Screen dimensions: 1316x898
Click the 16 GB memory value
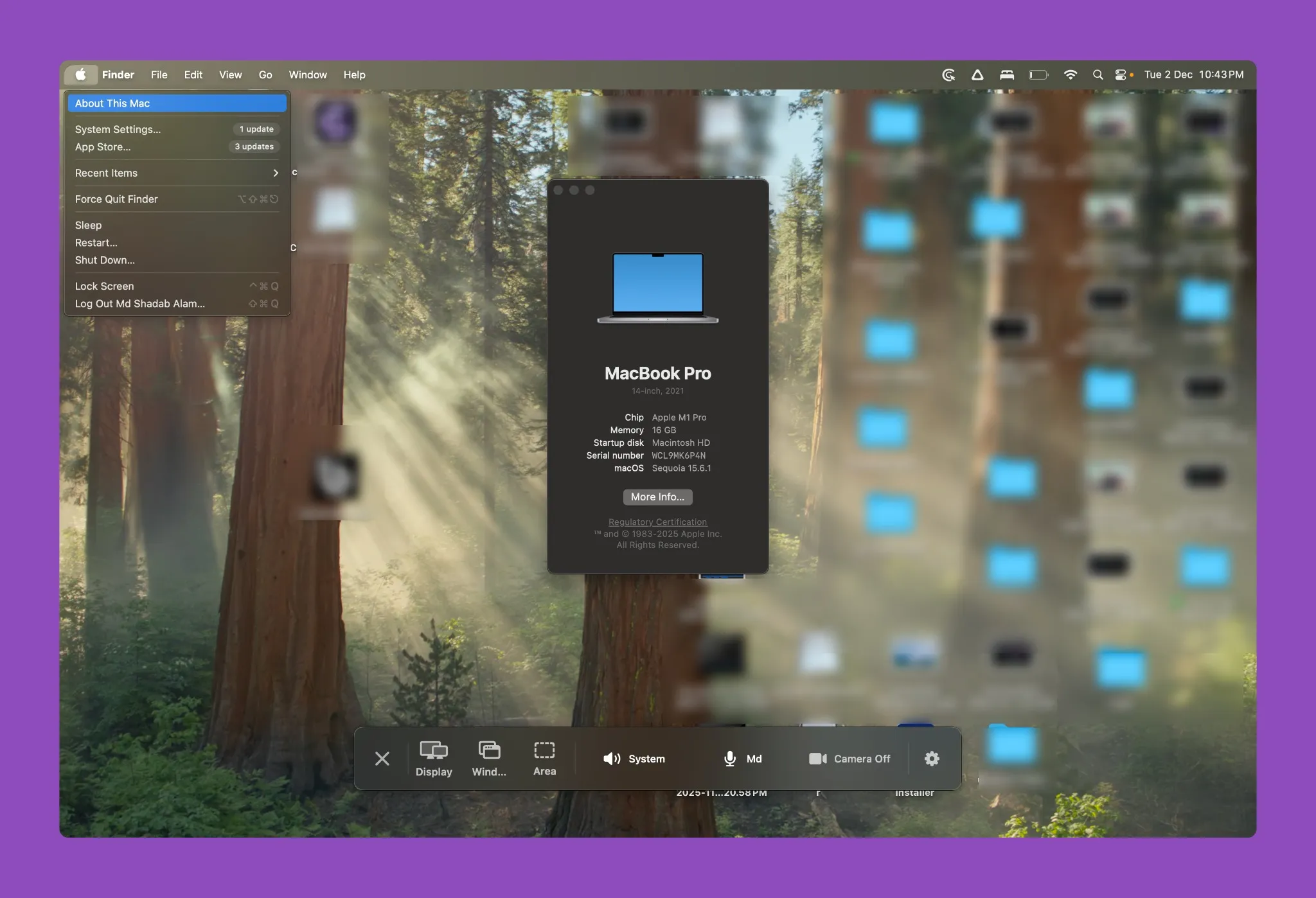664,430
